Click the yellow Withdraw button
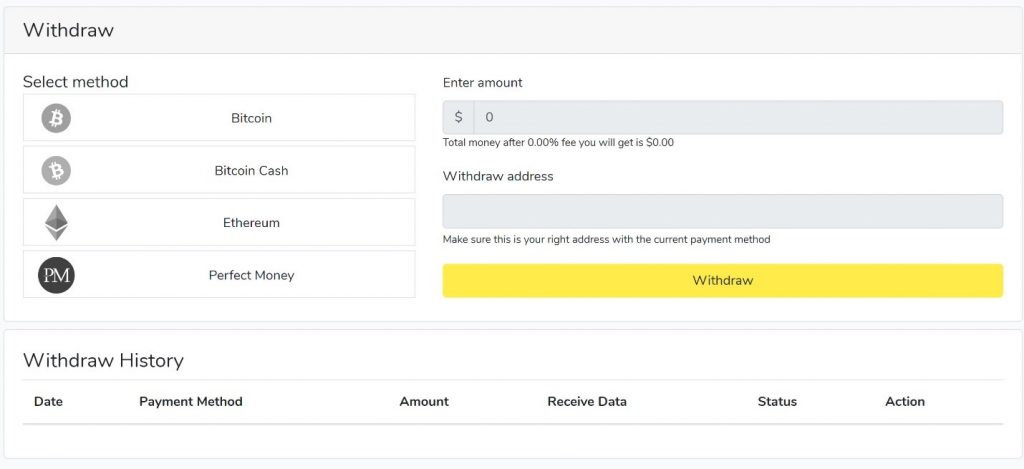 [723, 281]
